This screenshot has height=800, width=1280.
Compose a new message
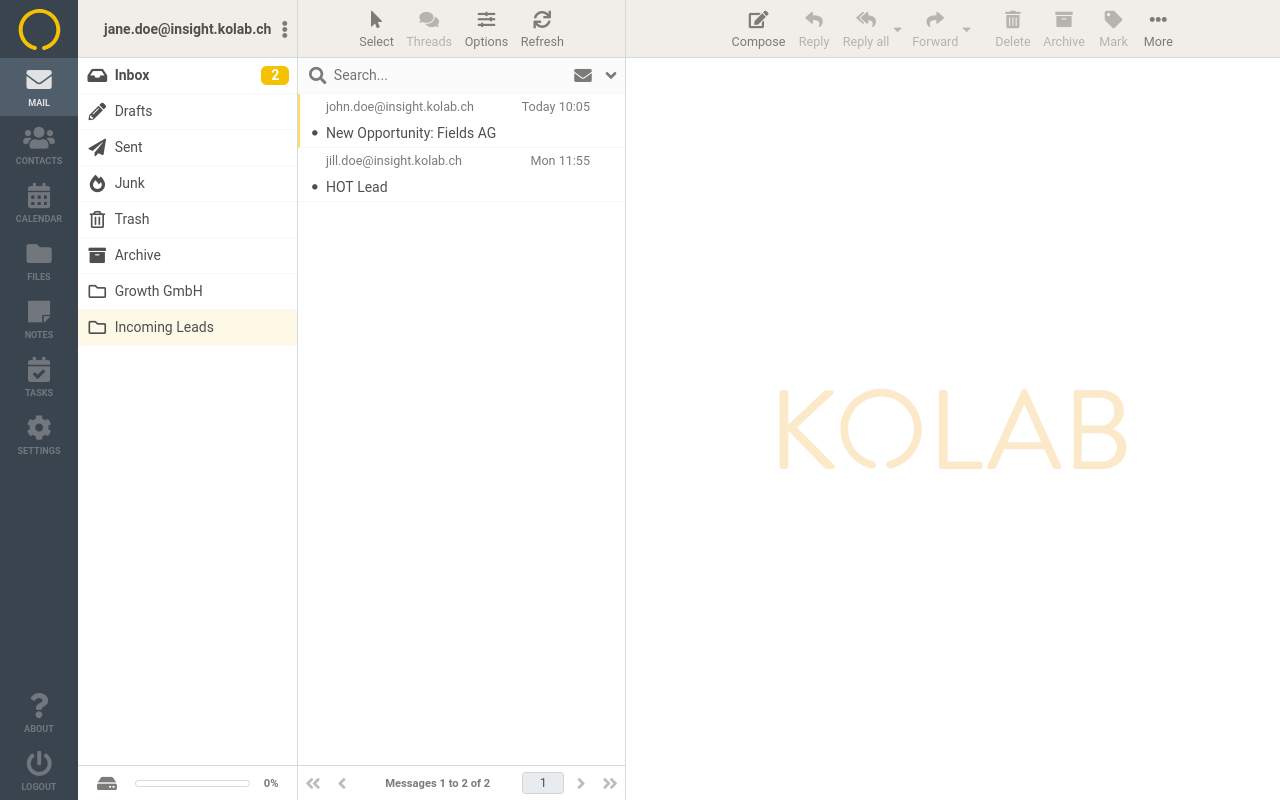tap(758, 29)
